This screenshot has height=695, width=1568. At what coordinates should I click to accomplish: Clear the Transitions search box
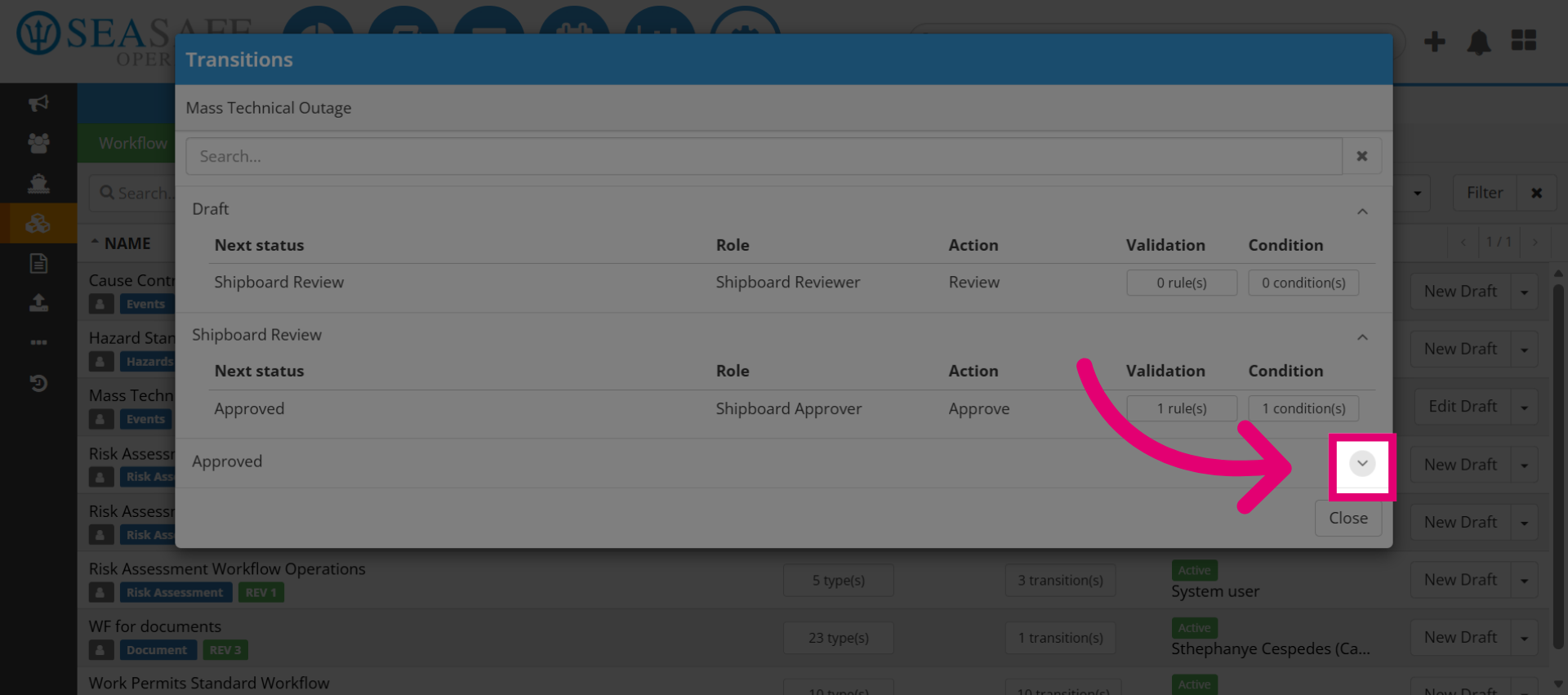point(1361,156)
